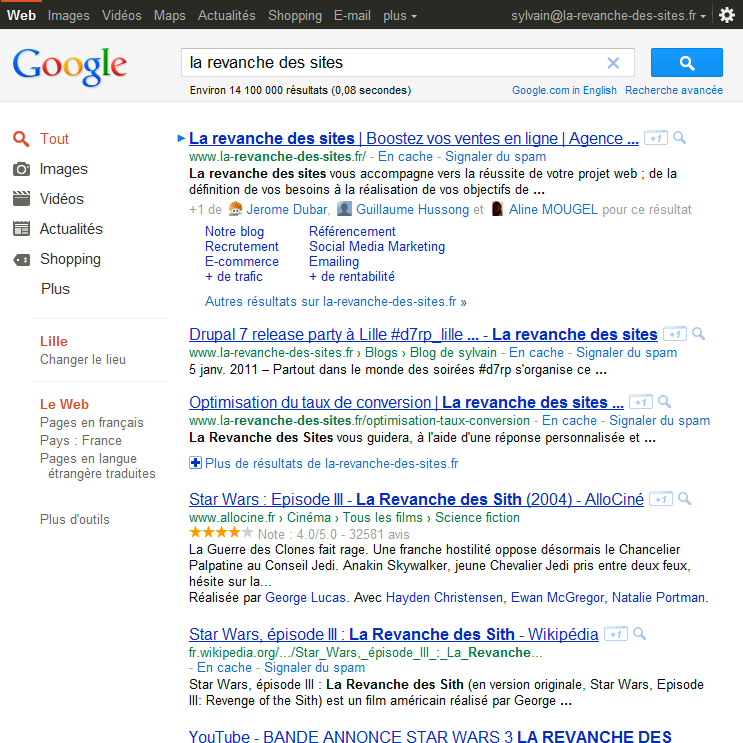Image resolution: width=743 pixels, height=743 pixels.
Task: Clear the search query with the X icon
Action: (x=613, y=63)
